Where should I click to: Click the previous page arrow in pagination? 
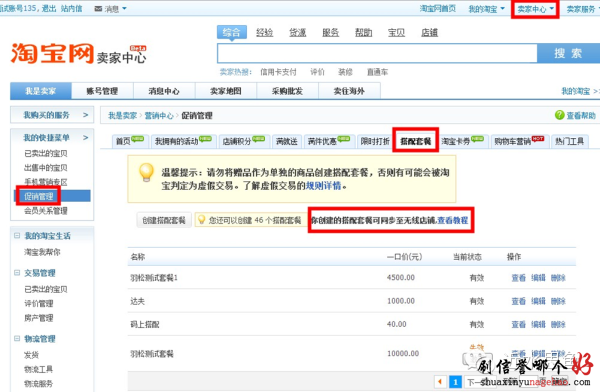pyautogui.click(x=440, y=382)
